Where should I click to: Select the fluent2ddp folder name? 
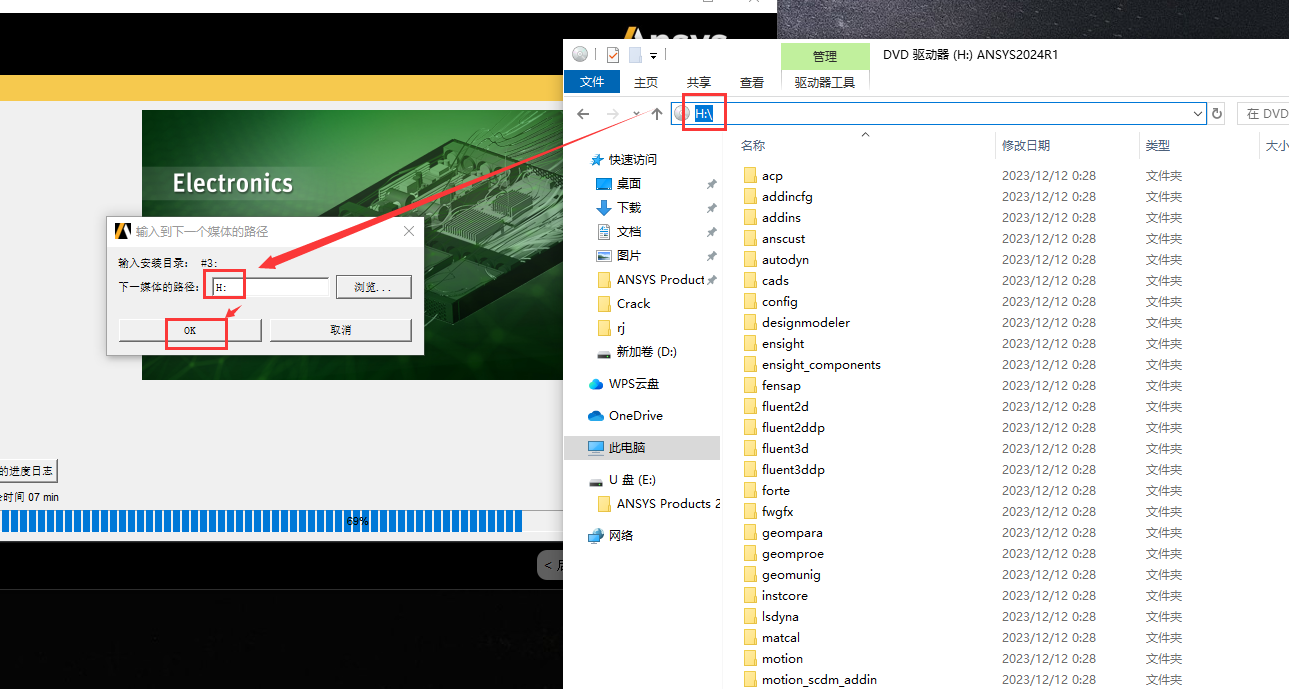793,428
